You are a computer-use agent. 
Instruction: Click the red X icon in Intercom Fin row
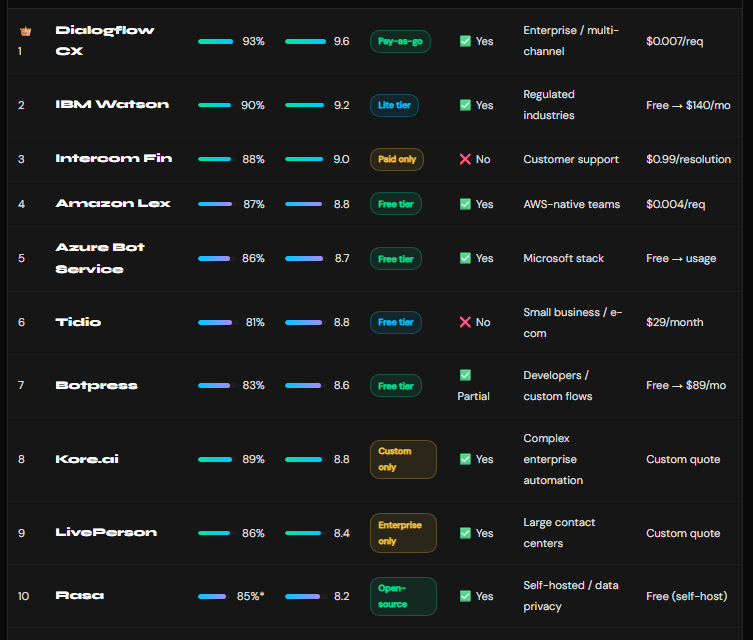pos(465,159)
